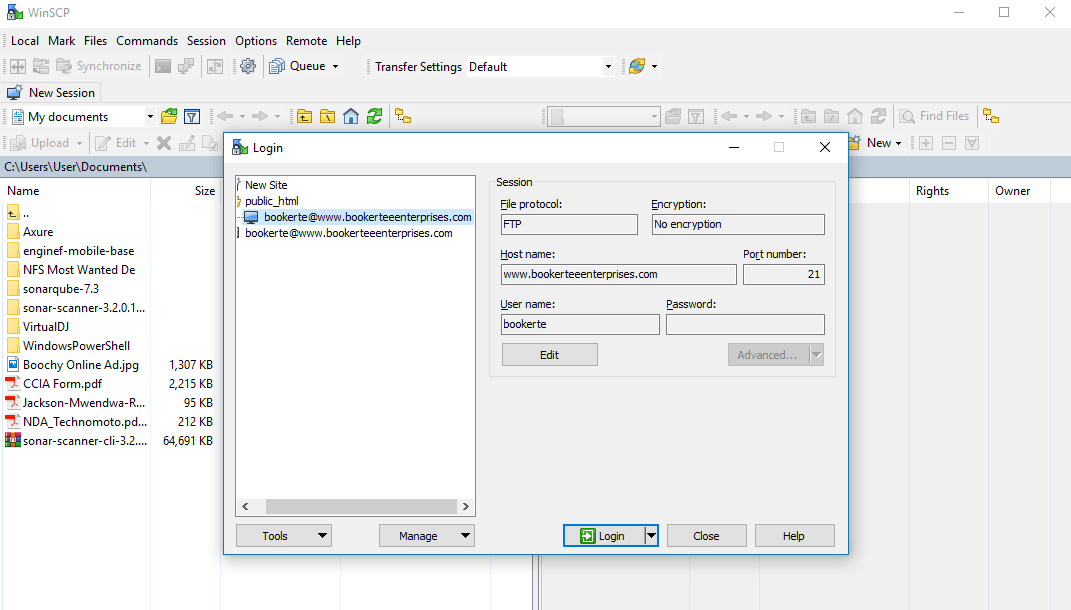Click the globe refresh session icon

[x=637, y=66]
